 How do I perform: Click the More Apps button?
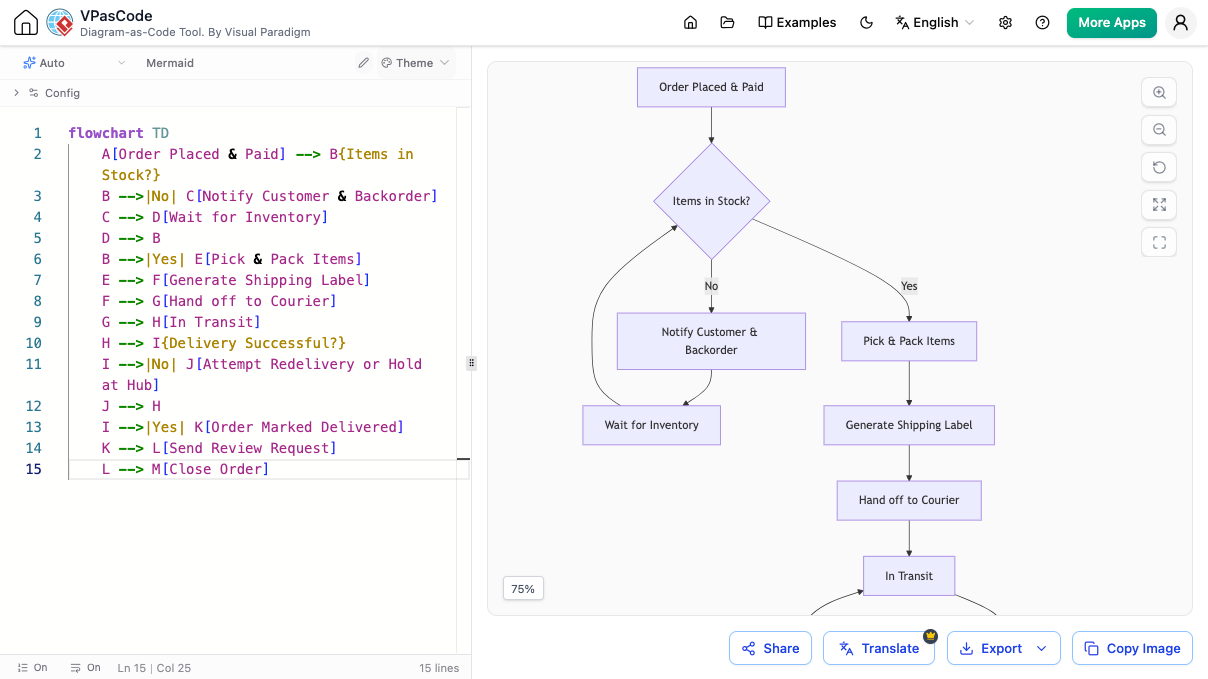click(1111, 23)
